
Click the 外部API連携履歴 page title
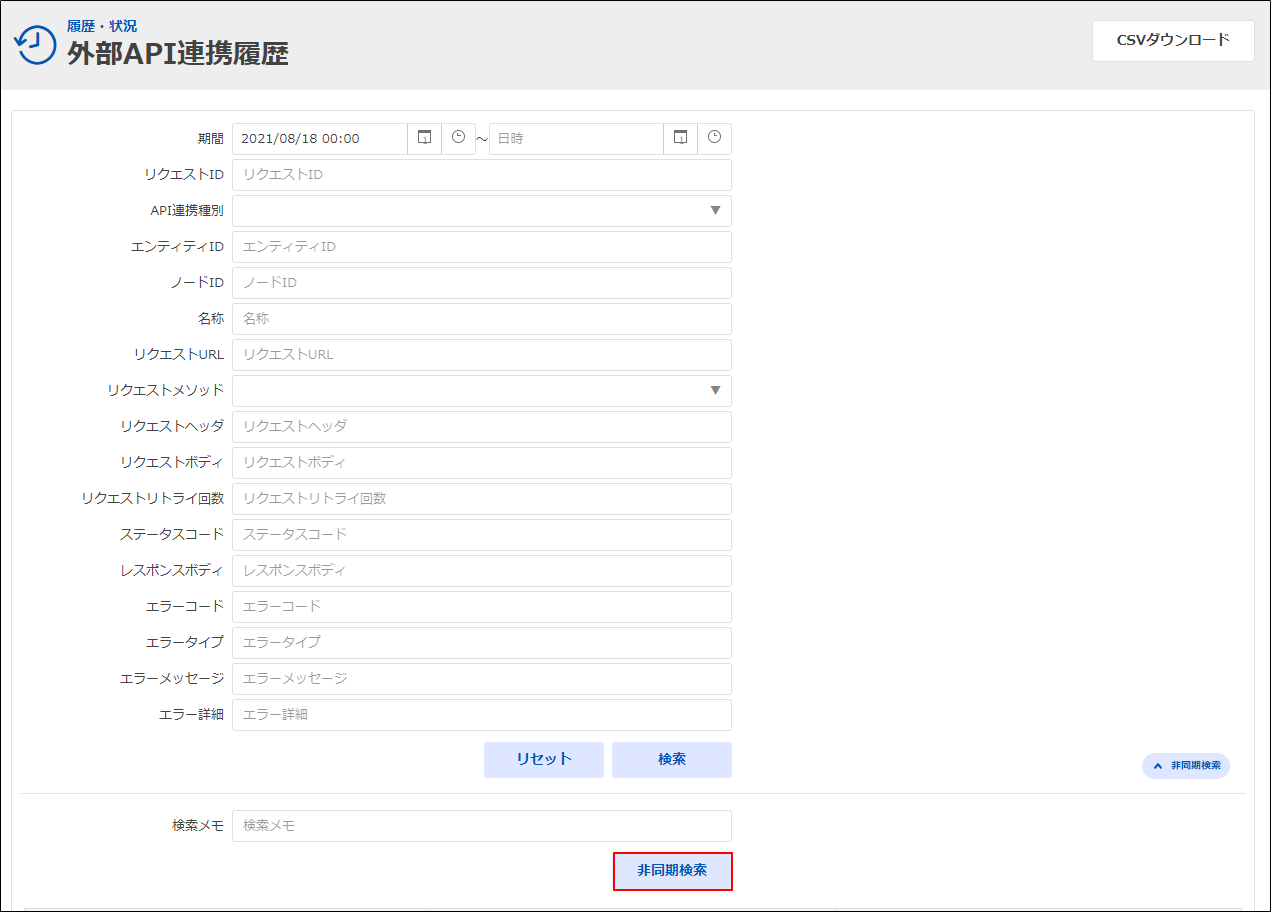click(178, 55)
